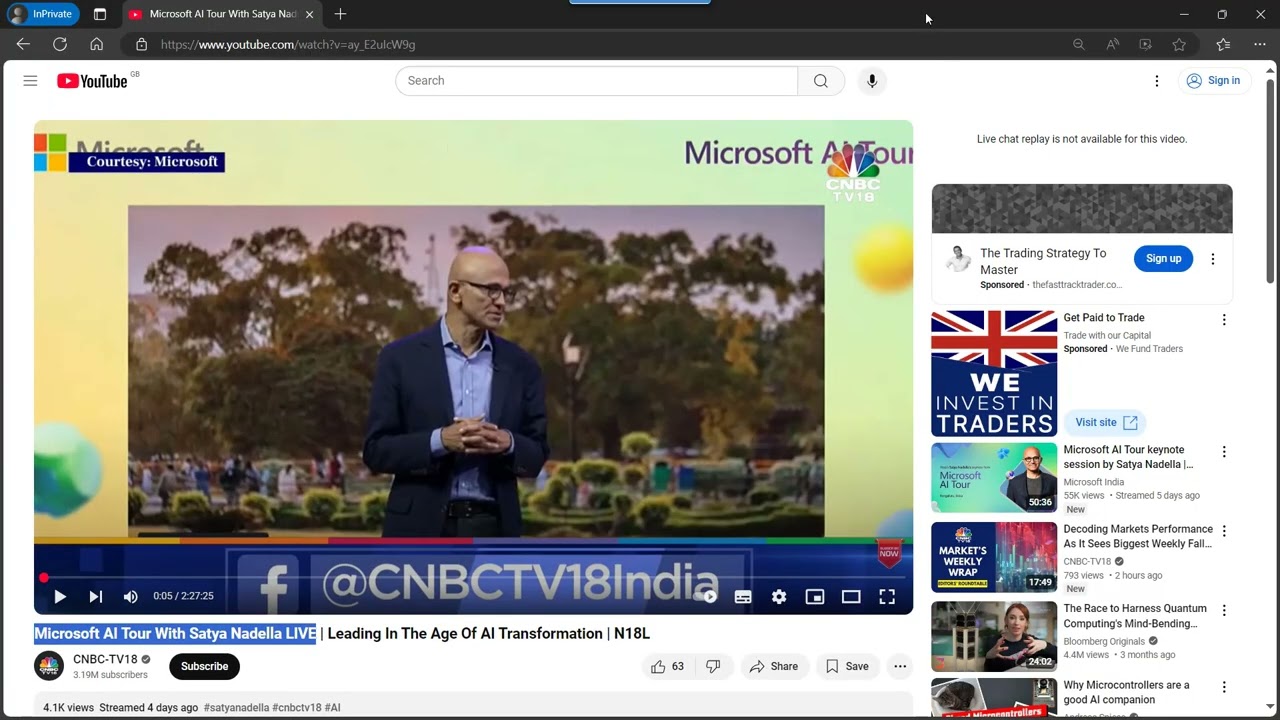Open Microsoft AI Tour keynote thumbnail
The width and height of the screenshot is (1280, 720).
coord(994,478)
